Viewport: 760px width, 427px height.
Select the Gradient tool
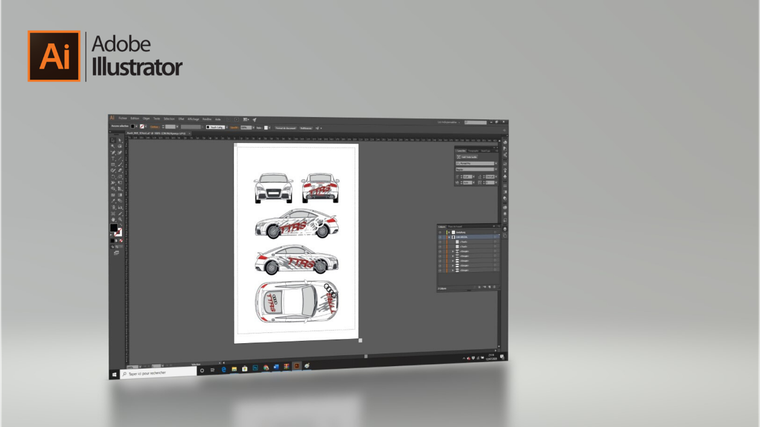pos(120,195)
